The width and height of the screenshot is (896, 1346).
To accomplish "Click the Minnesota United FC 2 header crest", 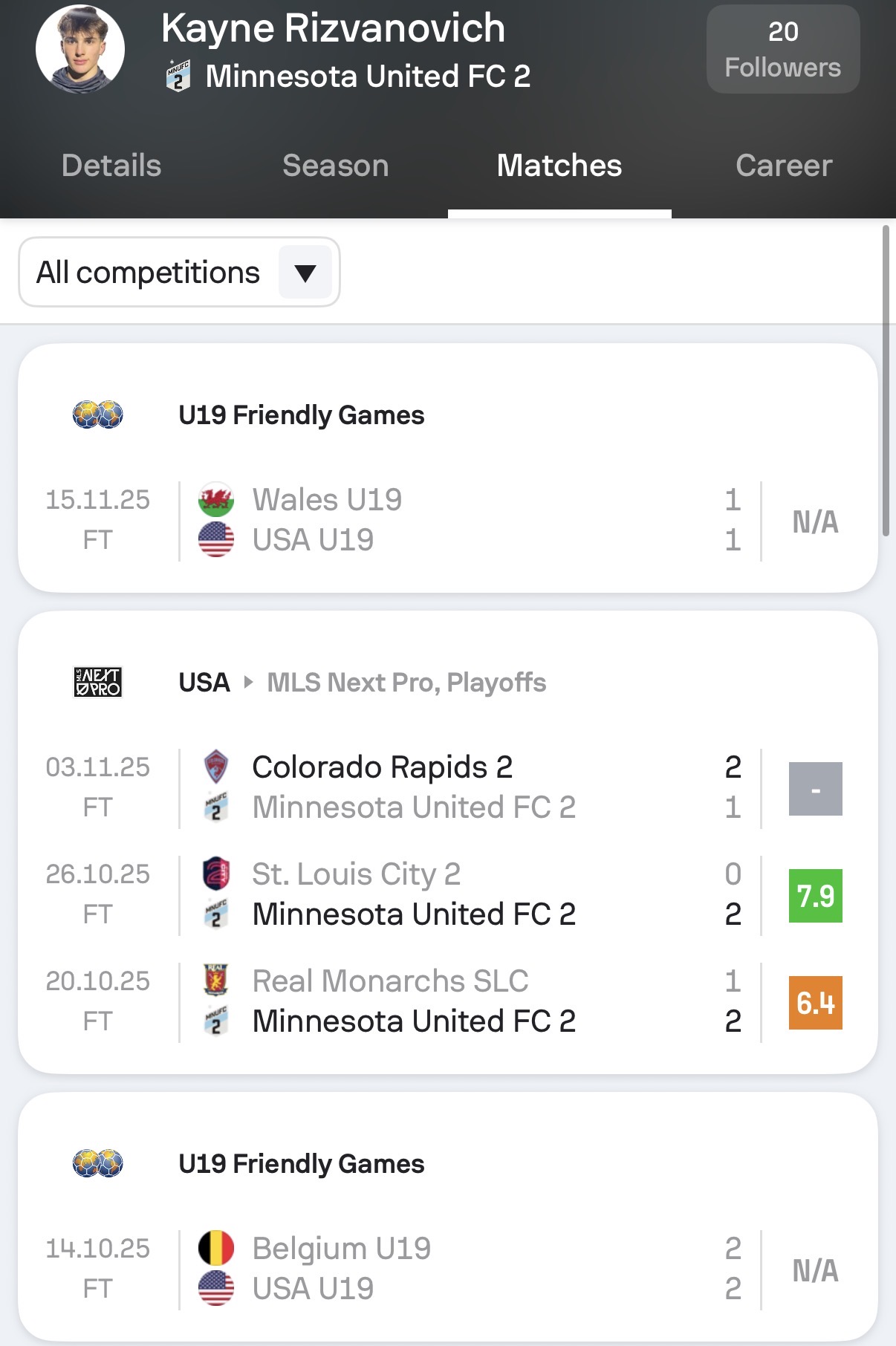I will (178, 76).
